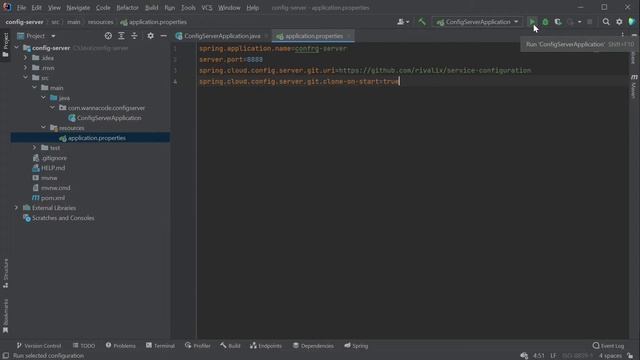Viewport: 640px width, 360px height.
Task: Expand External Libraries node
Action: click(17, 208)
